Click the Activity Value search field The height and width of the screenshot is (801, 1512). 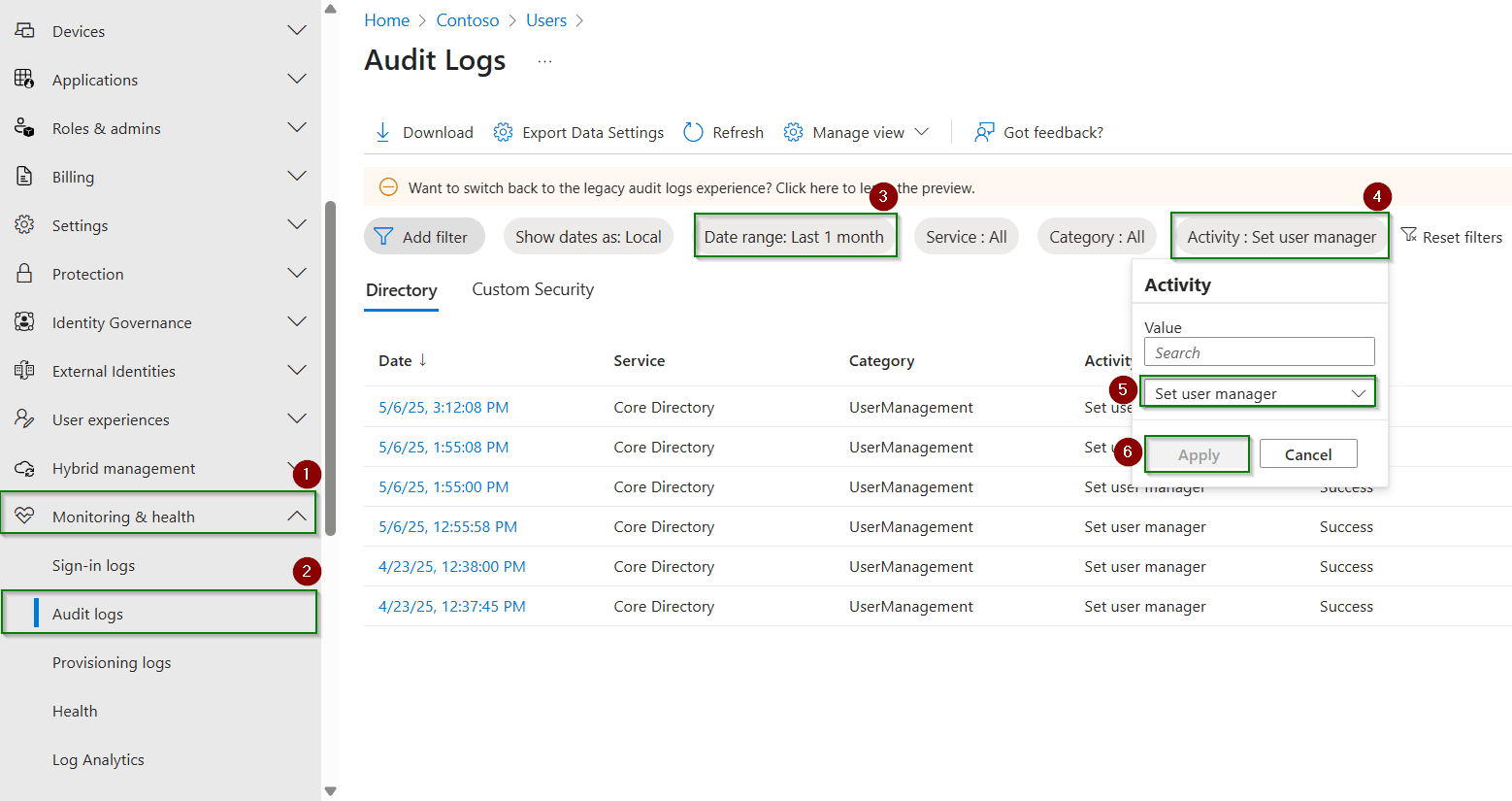(1258, 351)
